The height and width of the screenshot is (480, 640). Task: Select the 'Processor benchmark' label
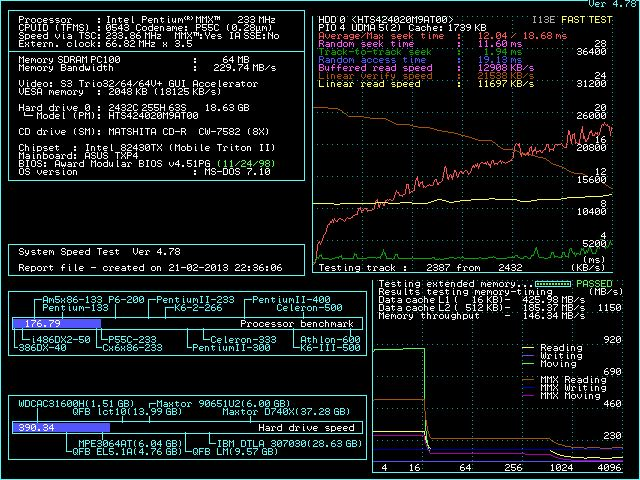[x=297, y=324]
